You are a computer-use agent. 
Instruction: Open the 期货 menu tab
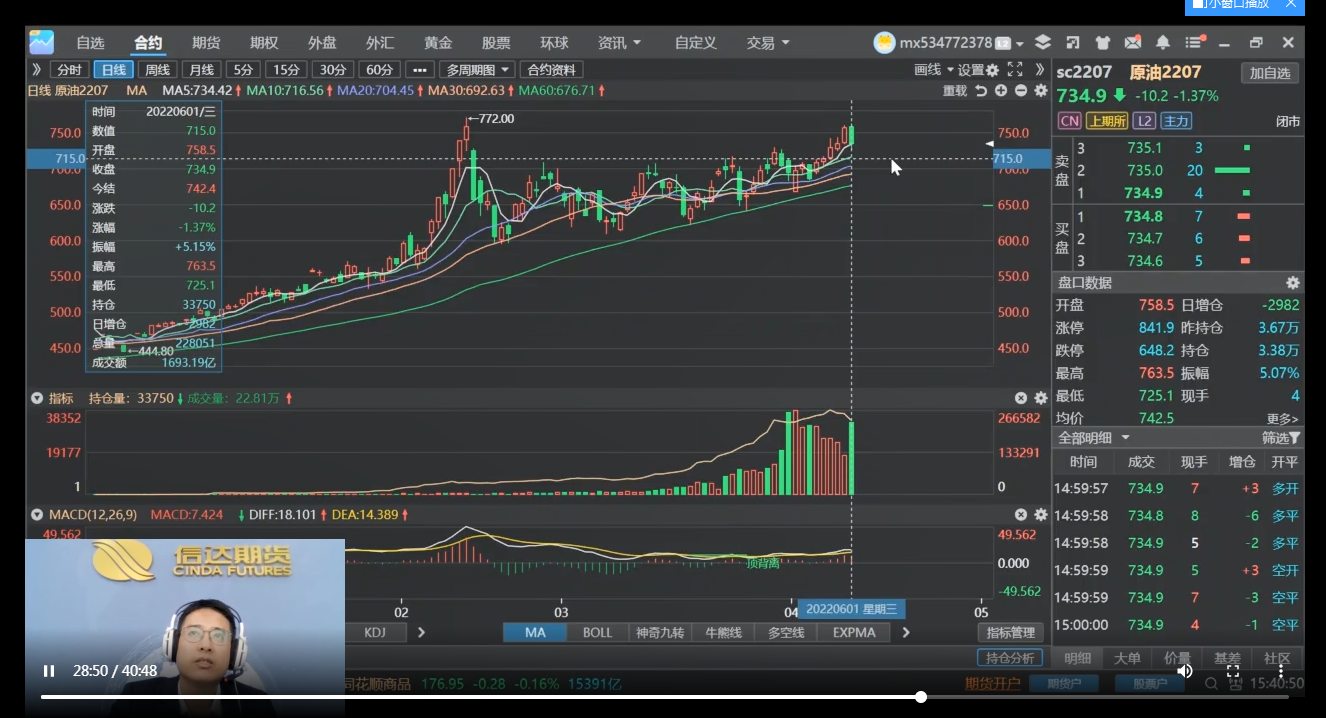coord(206,43)
